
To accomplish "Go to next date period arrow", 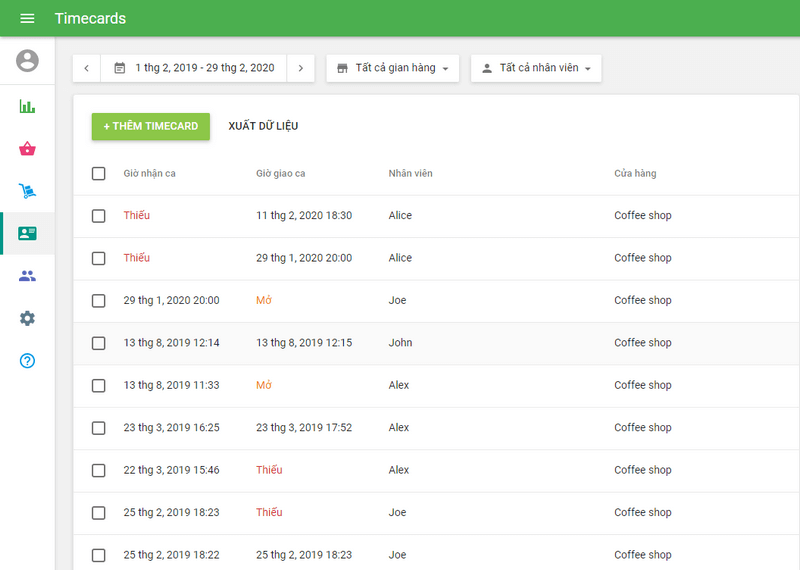I will (301, 68).
